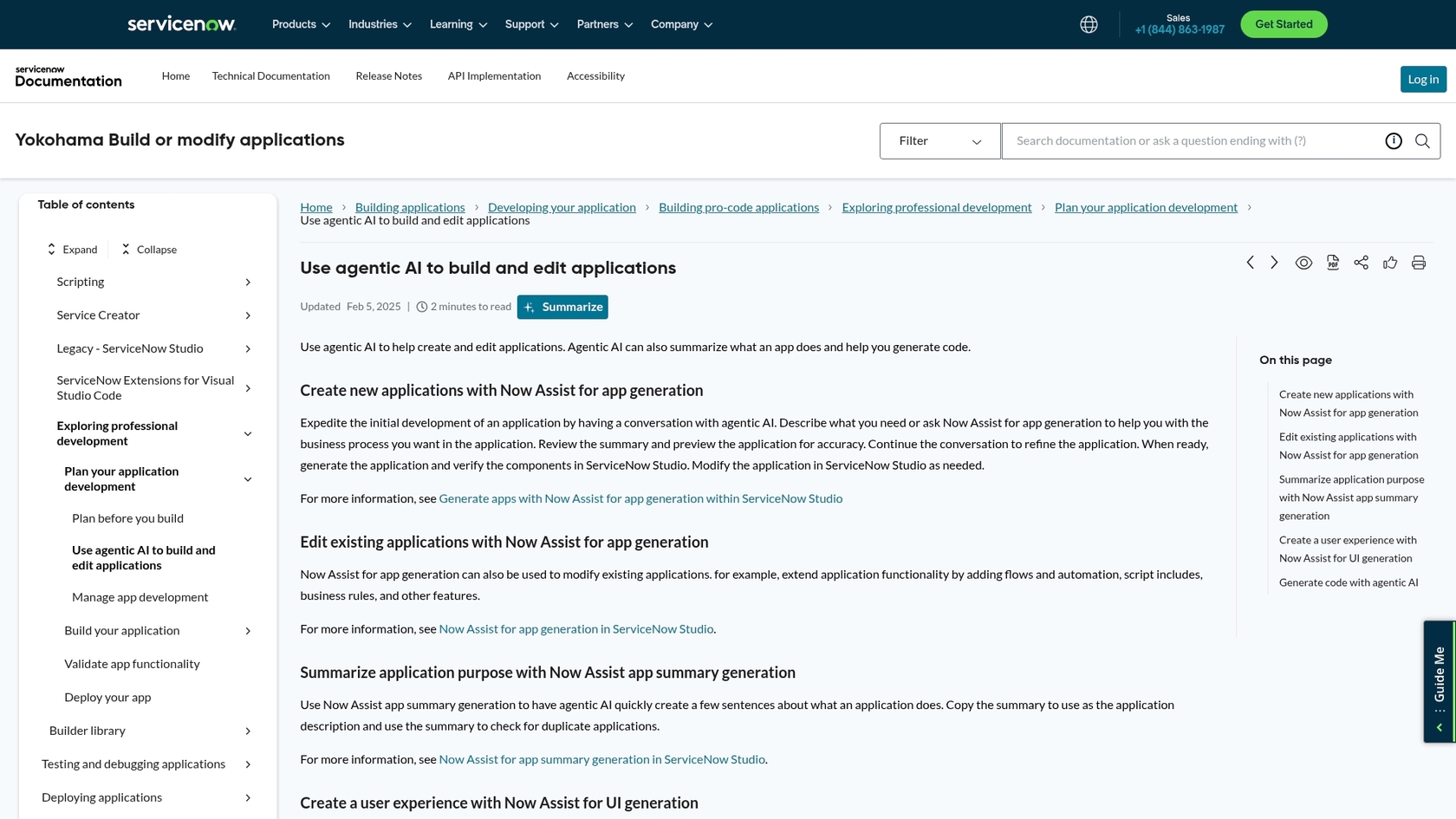
Task: Expand all table of contents entries
Action: [x=72, y=249]
